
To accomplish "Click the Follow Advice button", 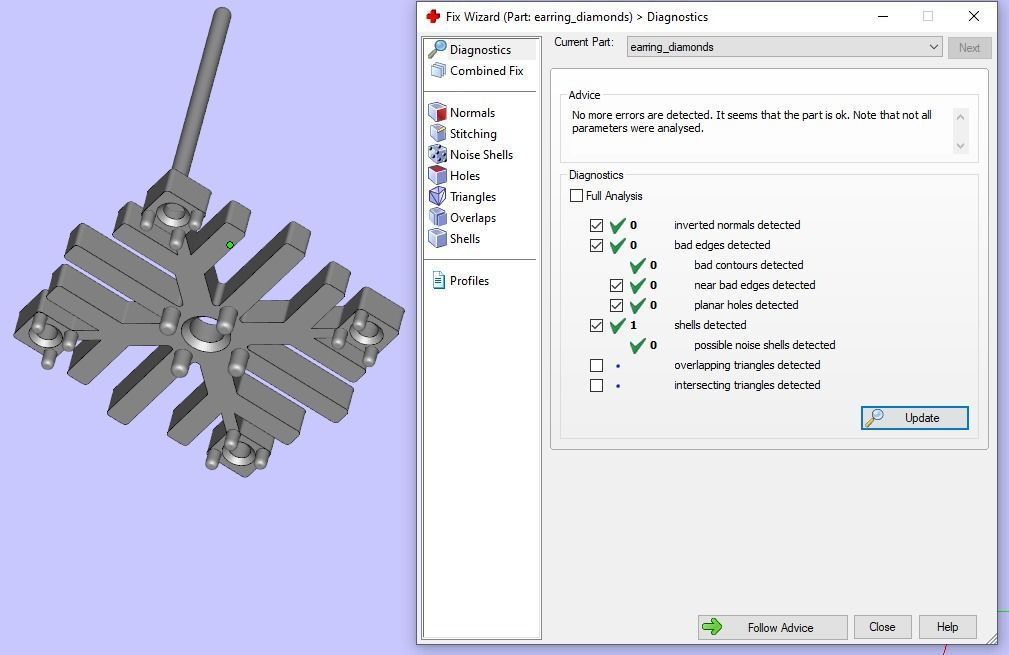I will 772,627.
